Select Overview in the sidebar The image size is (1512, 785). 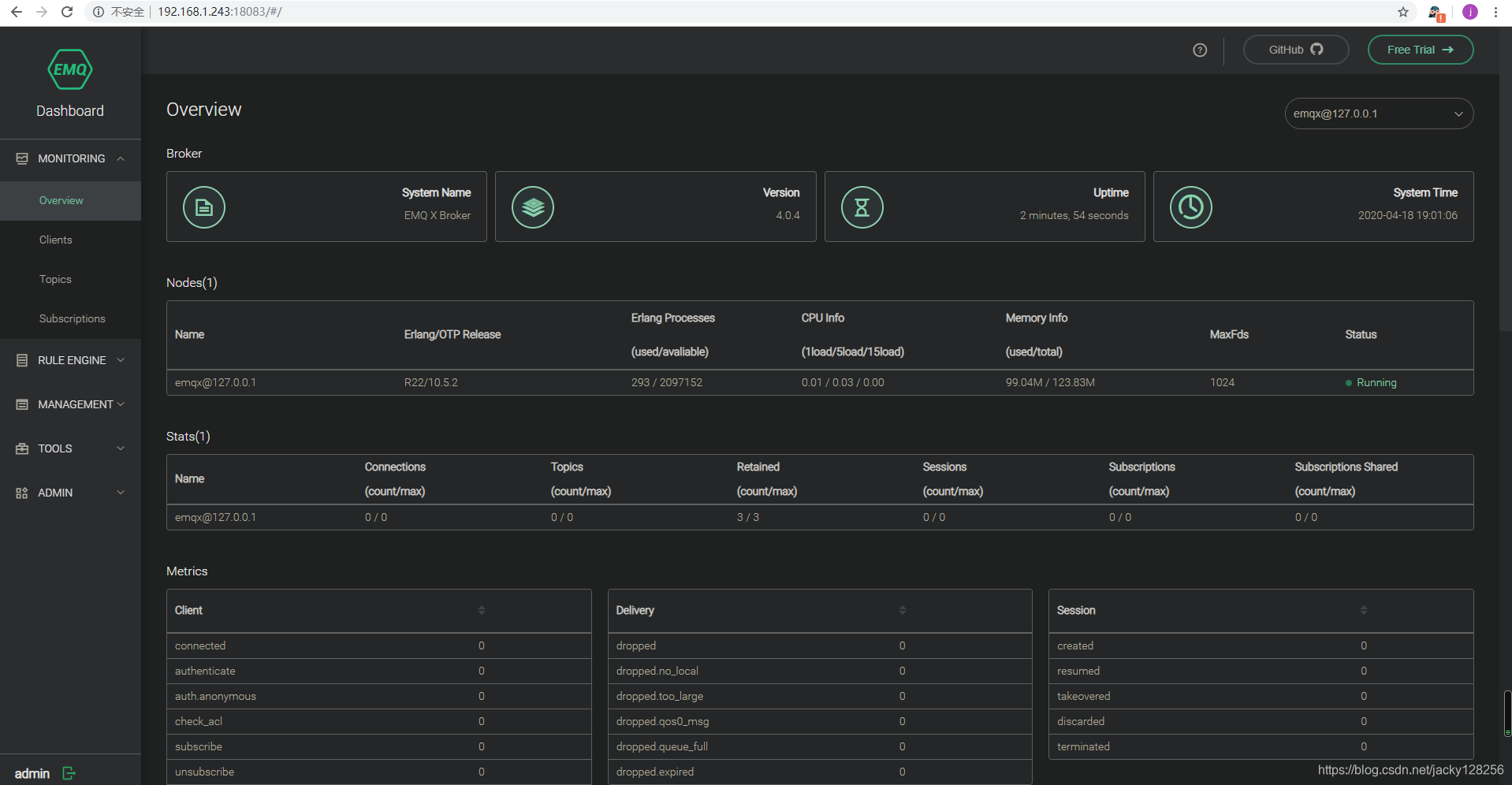(70, 201)
